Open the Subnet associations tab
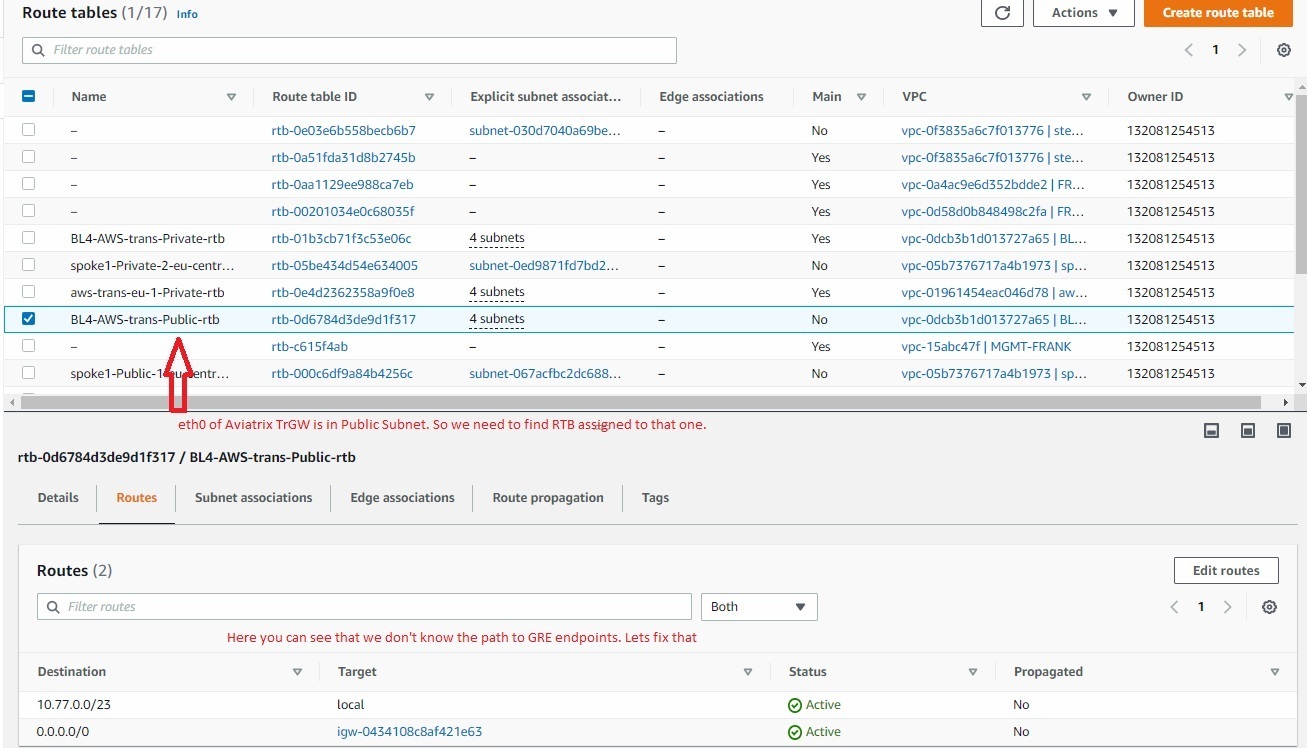The image size is (1307, 748). click(x=253, y=498)
